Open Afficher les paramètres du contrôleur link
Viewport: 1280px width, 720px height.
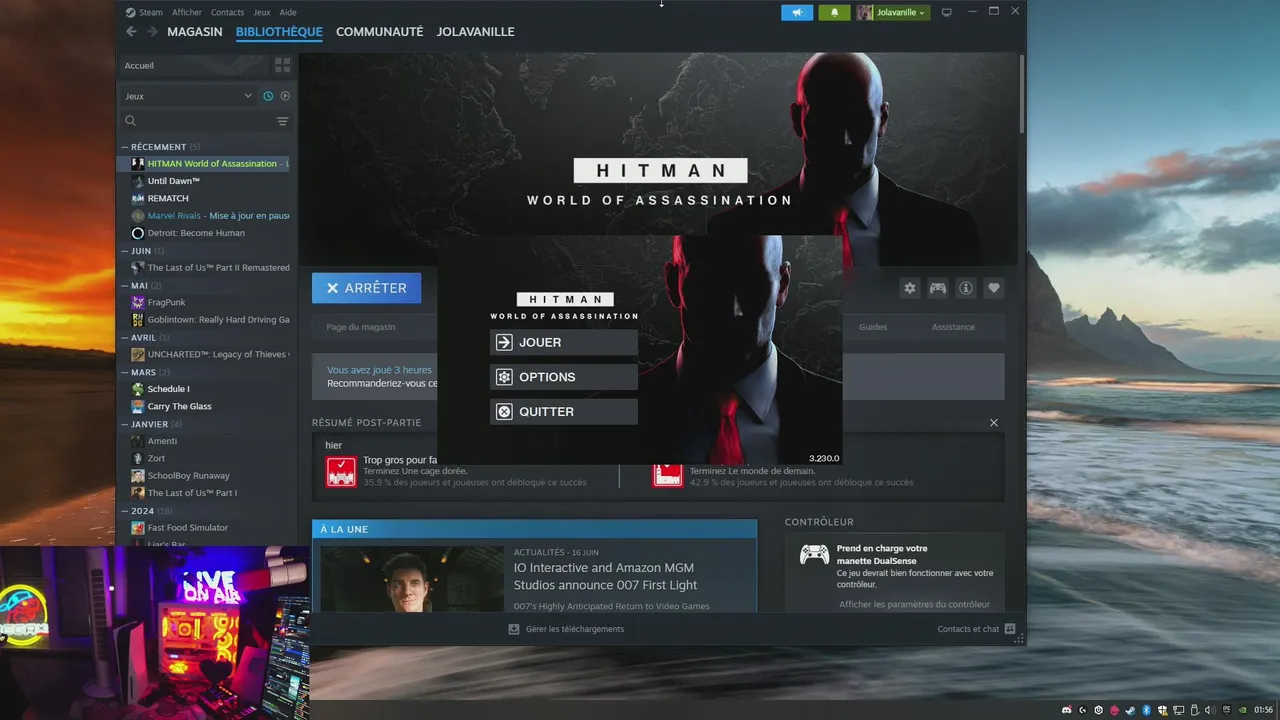click(x=914, y=604)
